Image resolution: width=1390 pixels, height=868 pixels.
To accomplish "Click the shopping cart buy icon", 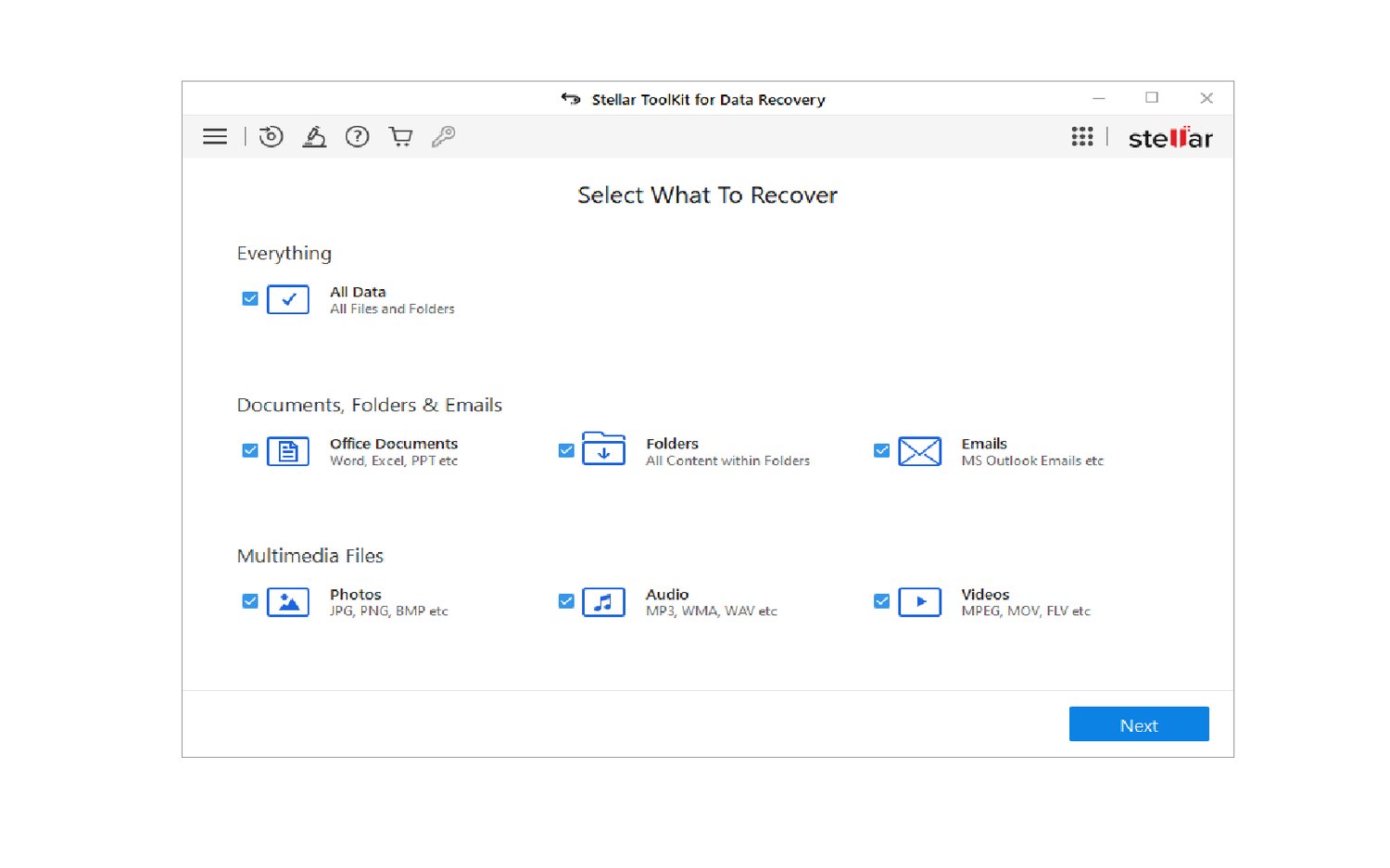I will (400, 137).
